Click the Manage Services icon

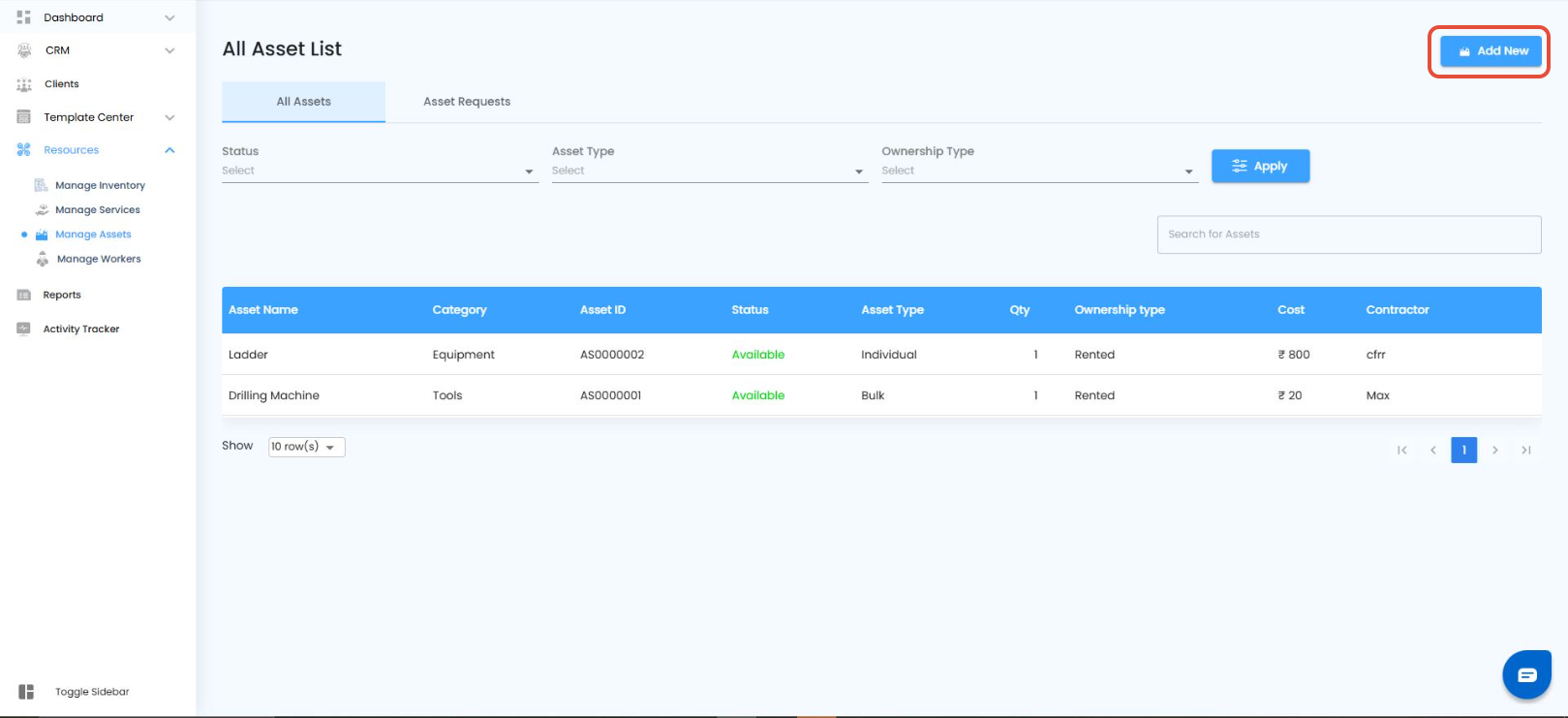tap(42, 209)
